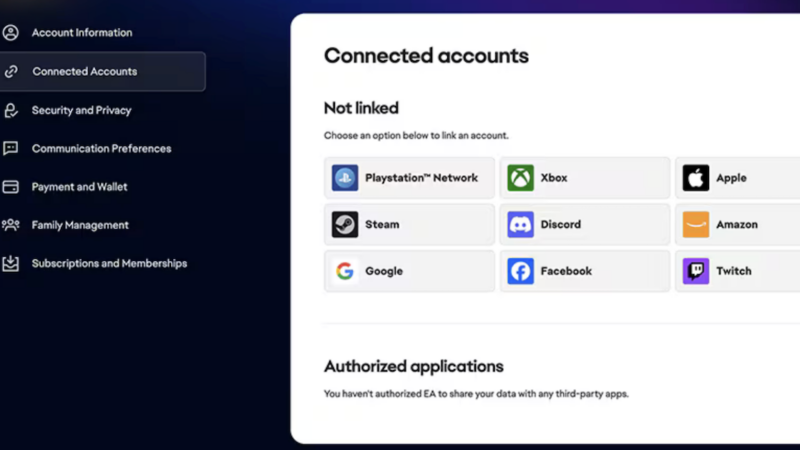The image size is (800, 450).
Task: Click the Connected accounts page heading
Action: [426, 56]
